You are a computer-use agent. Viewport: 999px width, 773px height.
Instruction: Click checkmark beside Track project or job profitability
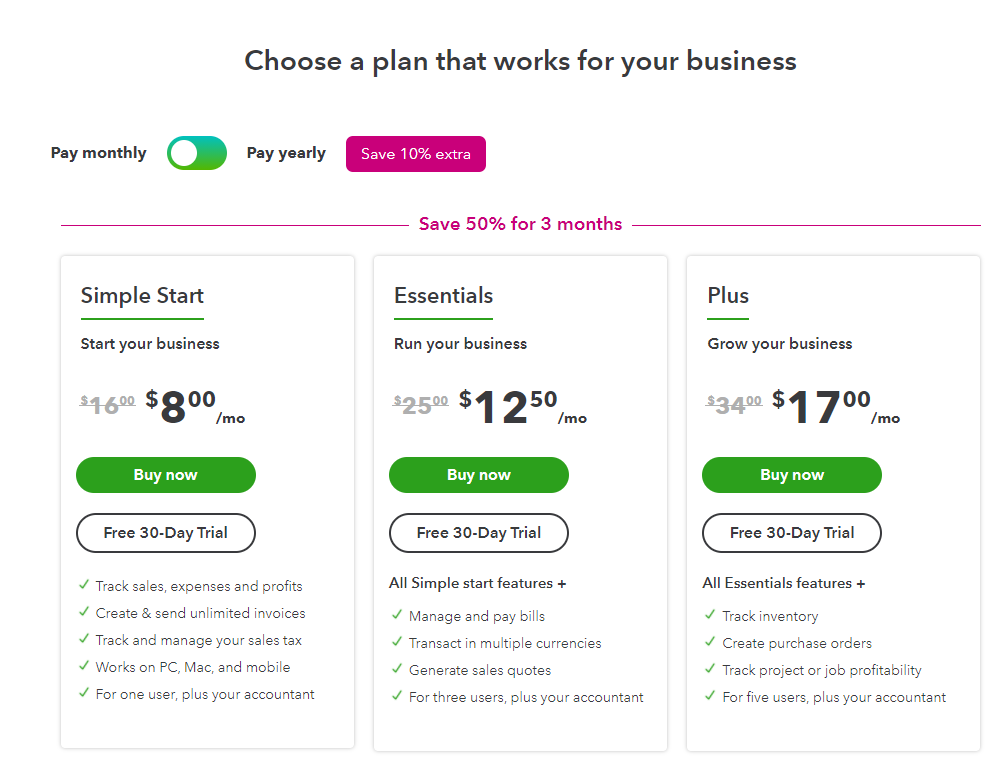click(710, 670)
